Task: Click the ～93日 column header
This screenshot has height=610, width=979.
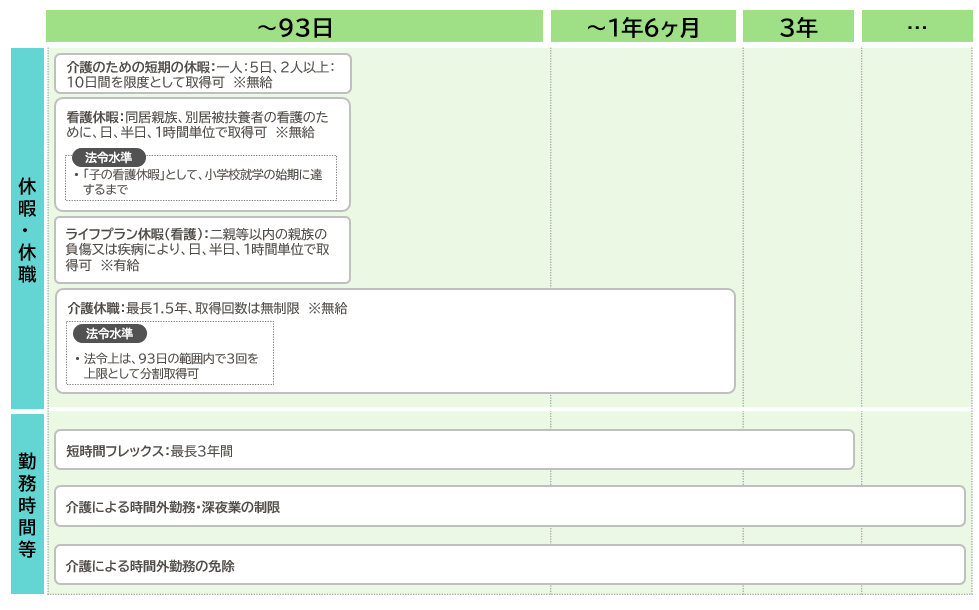Action: pos(294,27)
